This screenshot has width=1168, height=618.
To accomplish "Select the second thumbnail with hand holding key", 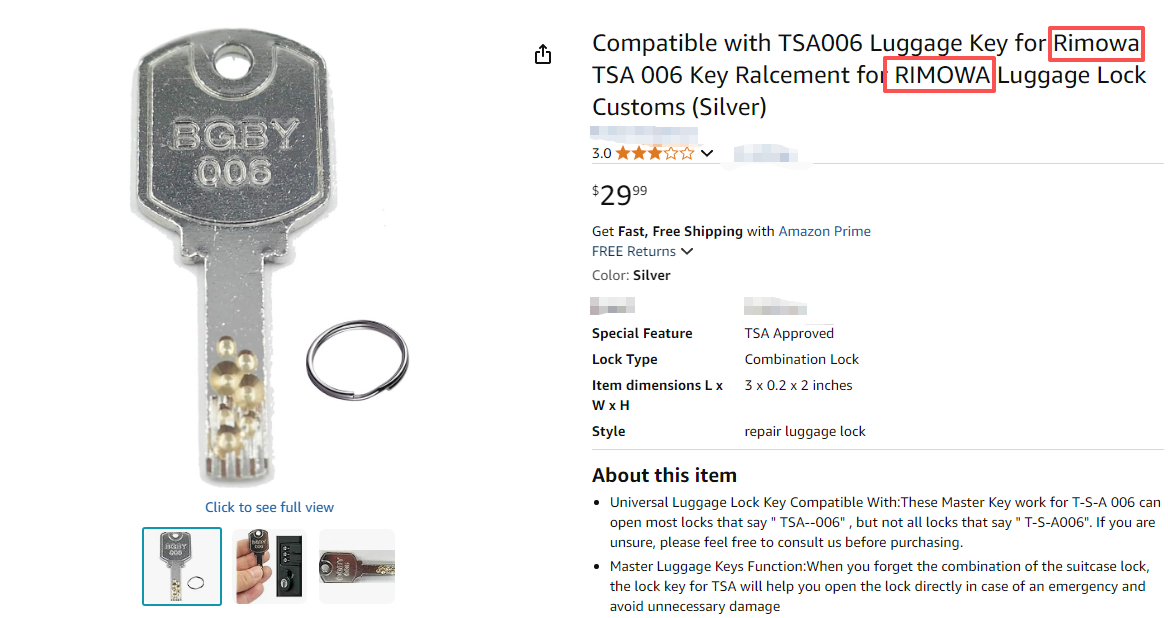I will coord(269,566).
